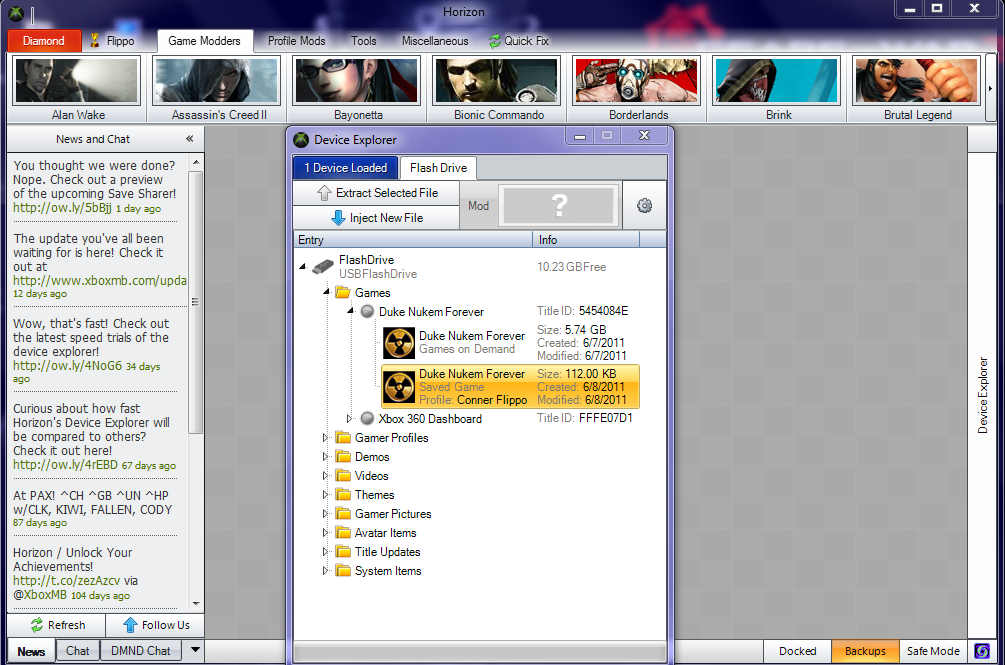
Task: Toggle Safe Mode option
Action: click(x=933, y=651)
